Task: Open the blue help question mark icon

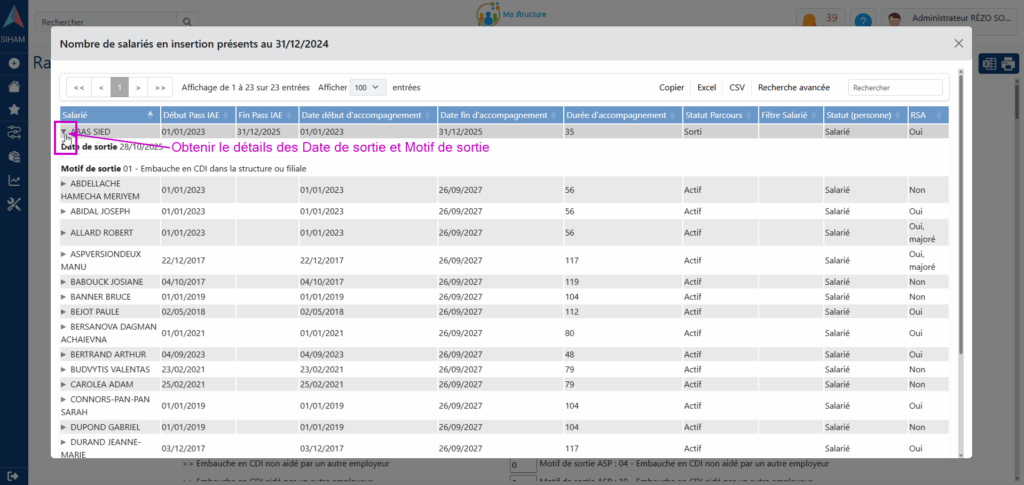Action: coord(863,20)
